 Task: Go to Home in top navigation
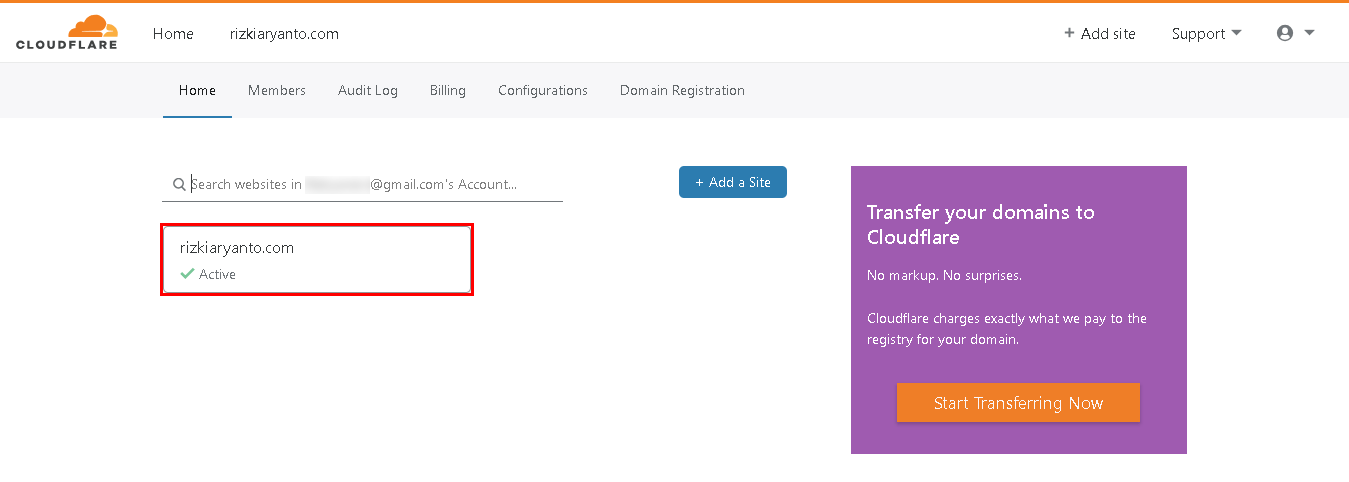(173, 33)
